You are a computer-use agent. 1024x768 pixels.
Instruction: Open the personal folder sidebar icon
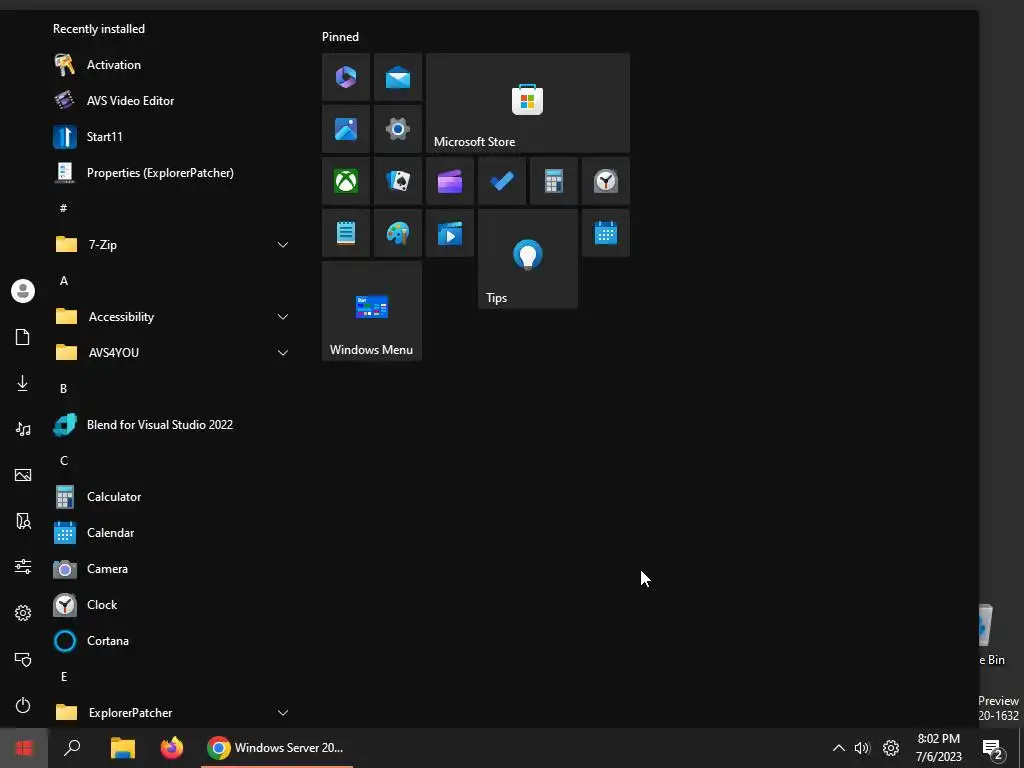(x=23, y=520)
